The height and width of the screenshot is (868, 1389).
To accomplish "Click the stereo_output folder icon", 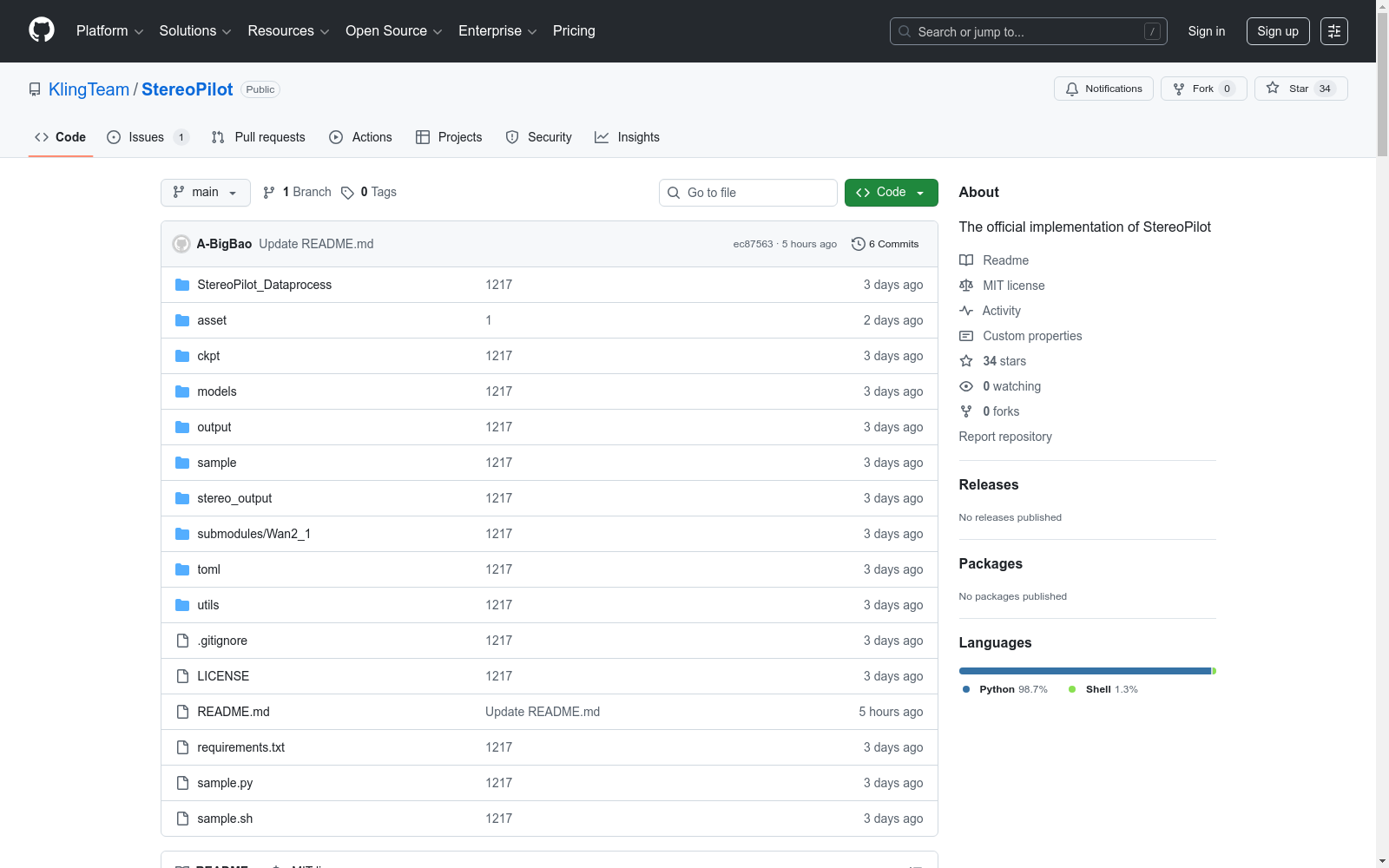I will (x=182, y=498).
